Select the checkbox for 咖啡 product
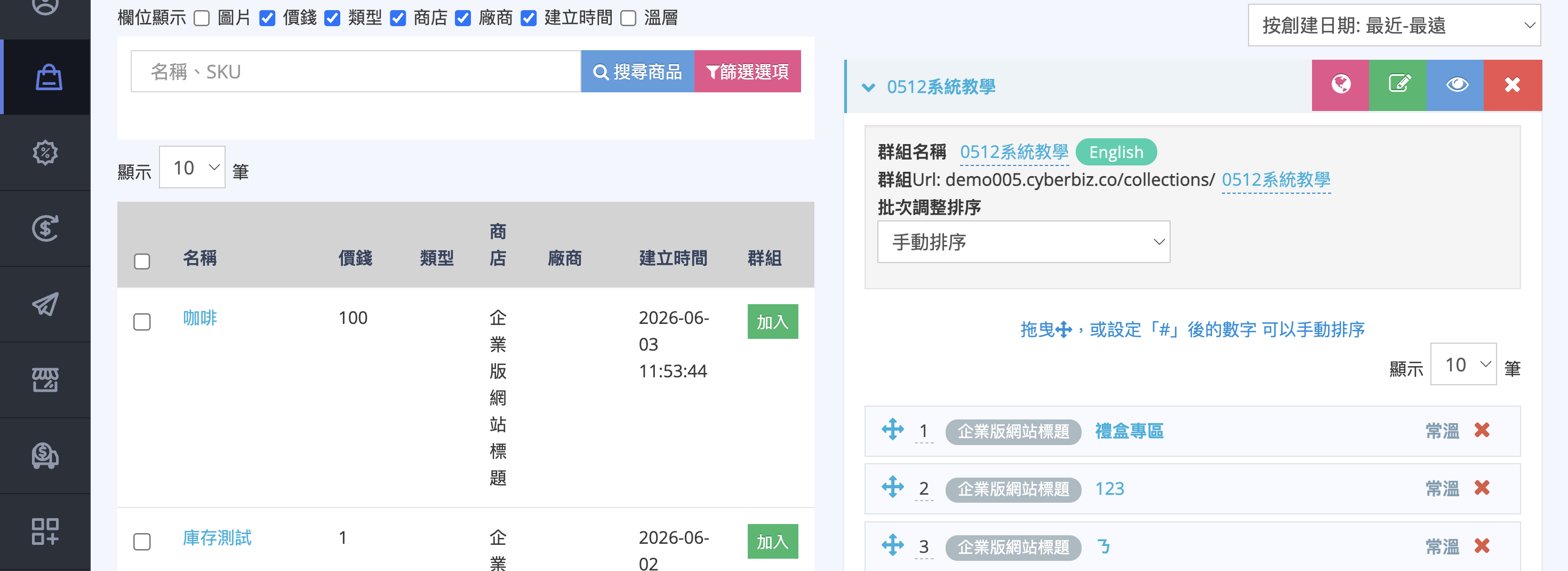This screenshot has height=571, width=1568. tap(142, 321)
